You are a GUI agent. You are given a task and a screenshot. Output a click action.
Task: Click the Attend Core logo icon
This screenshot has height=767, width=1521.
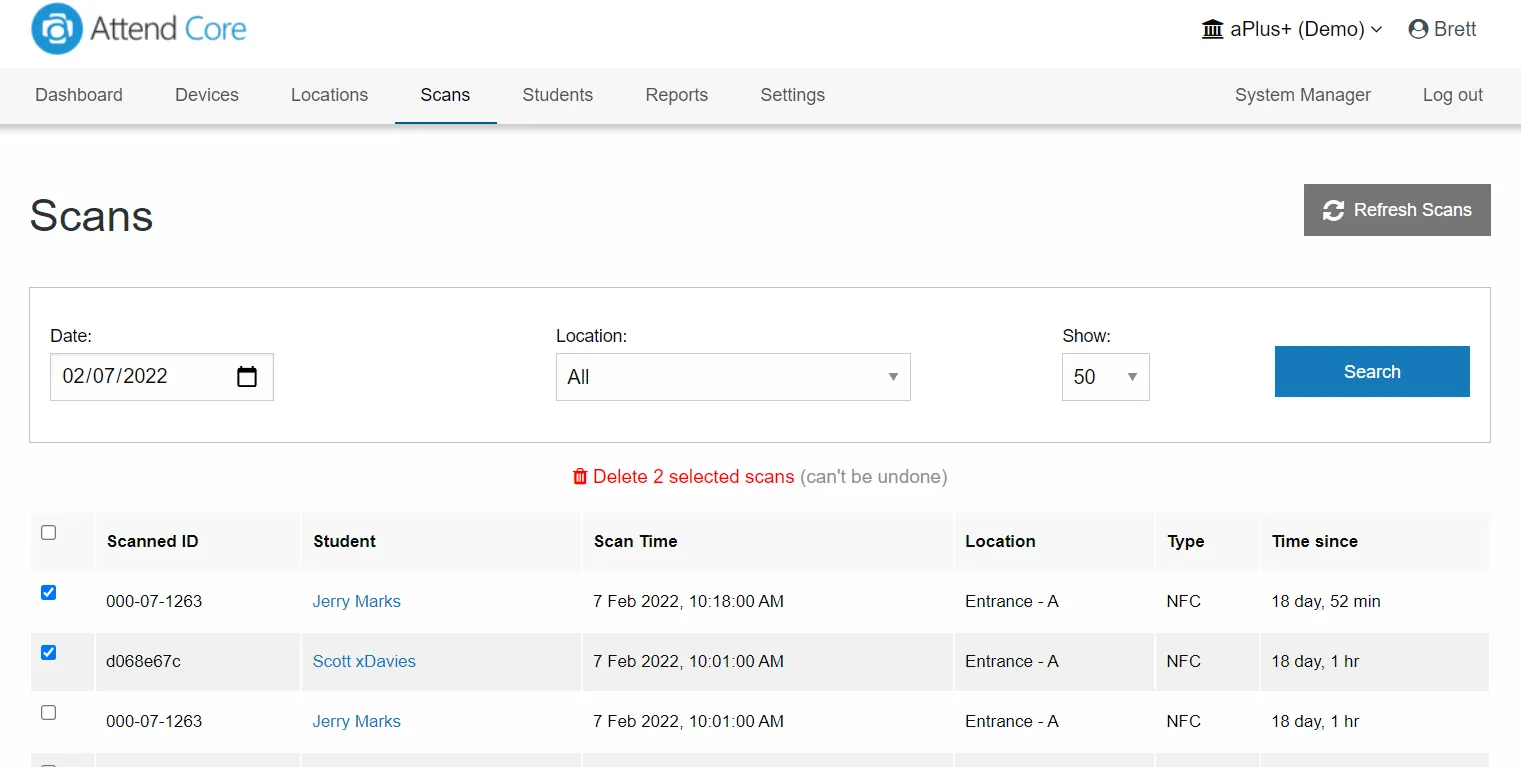click(x=56, y=29)
